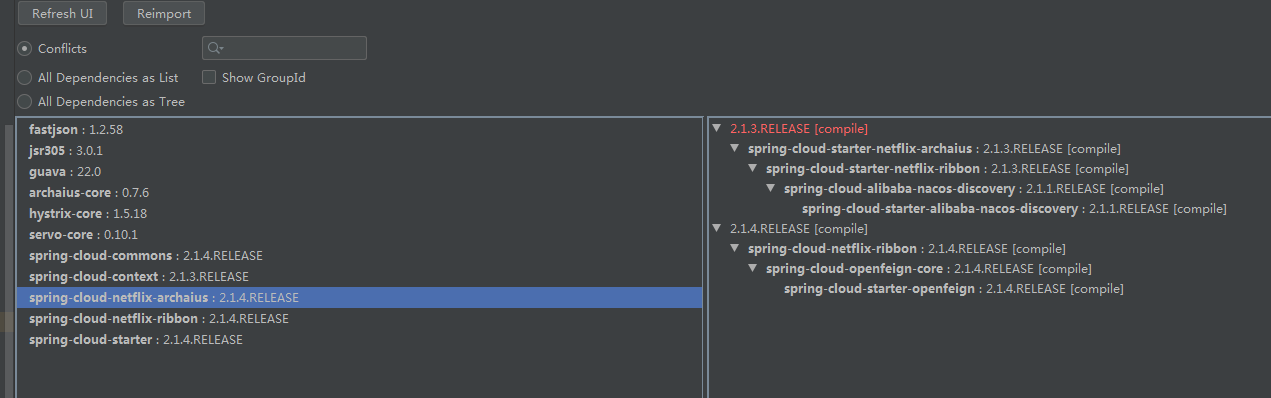Select the Conflicts radio button

[24, 48]
